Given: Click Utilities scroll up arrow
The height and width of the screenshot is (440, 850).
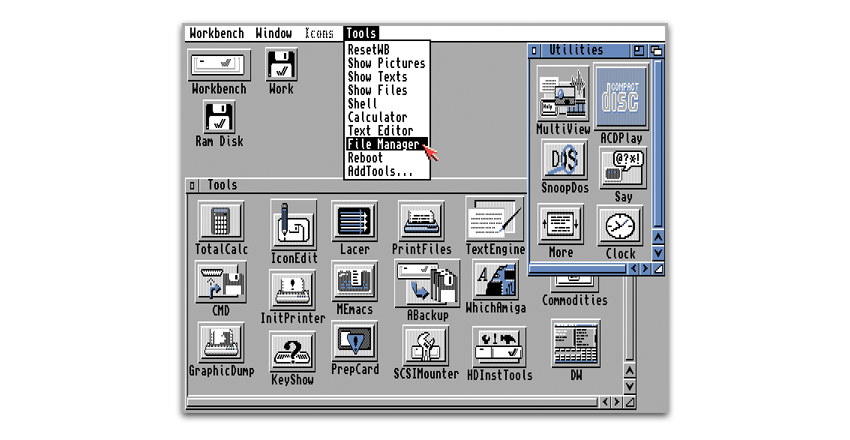Looking at the screenshot, I should coord(658,237).
